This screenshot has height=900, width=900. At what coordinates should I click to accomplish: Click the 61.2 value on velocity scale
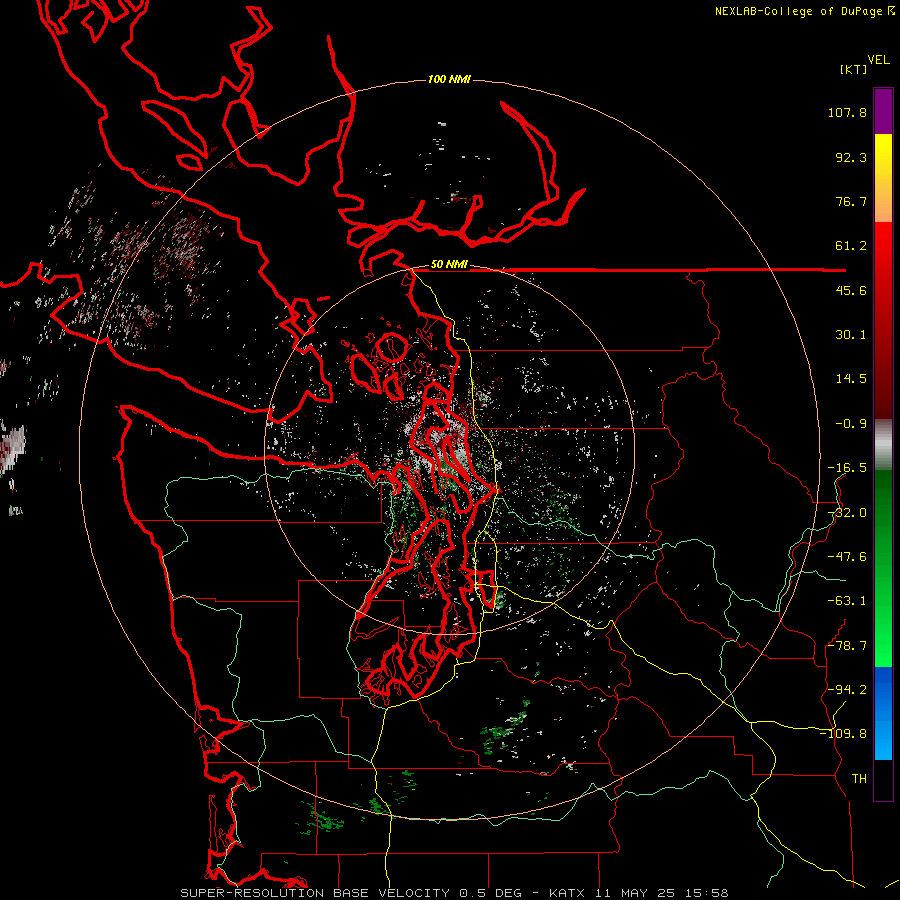851,246
